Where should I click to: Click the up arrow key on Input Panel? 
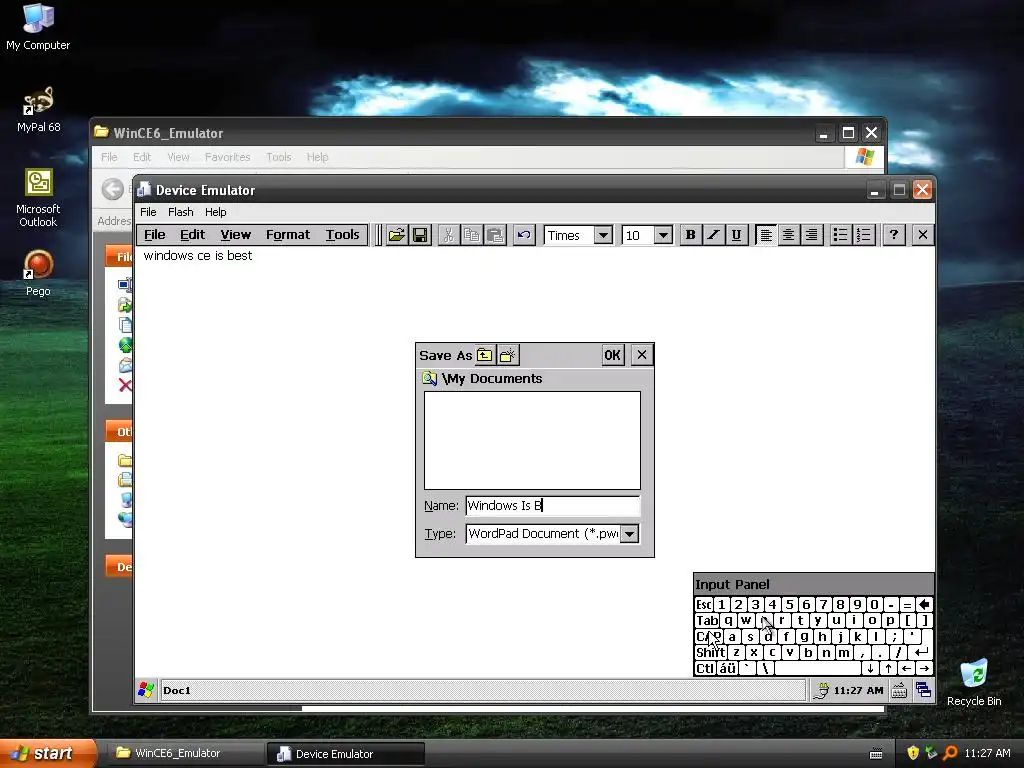click(x=888, y=668)
